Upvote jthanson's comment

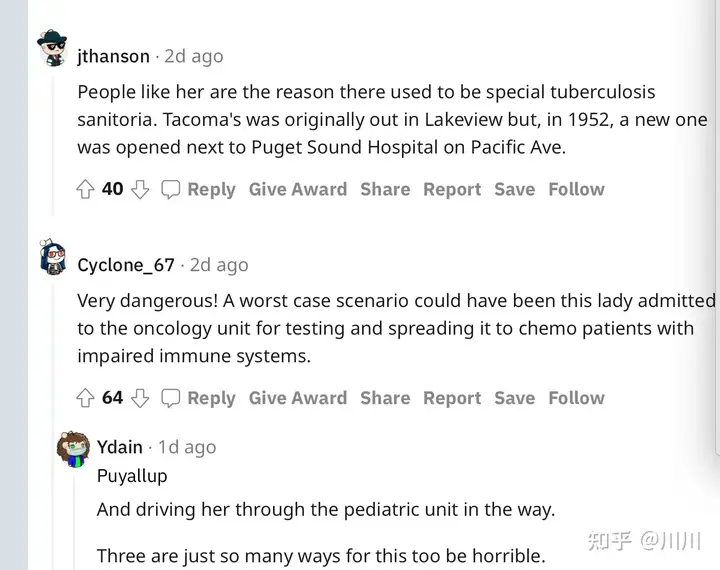coord(85,189)
